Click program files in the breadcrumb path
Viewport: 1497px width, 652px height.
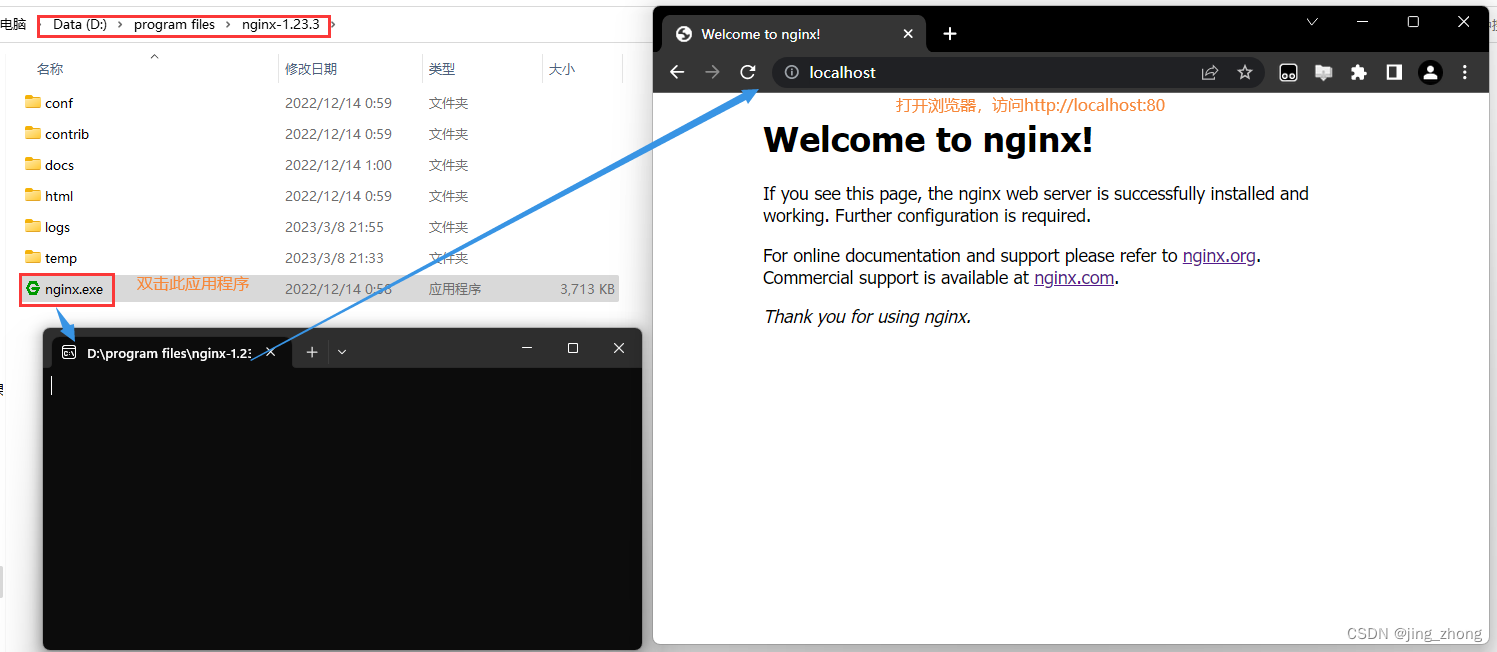click(174, 24)
